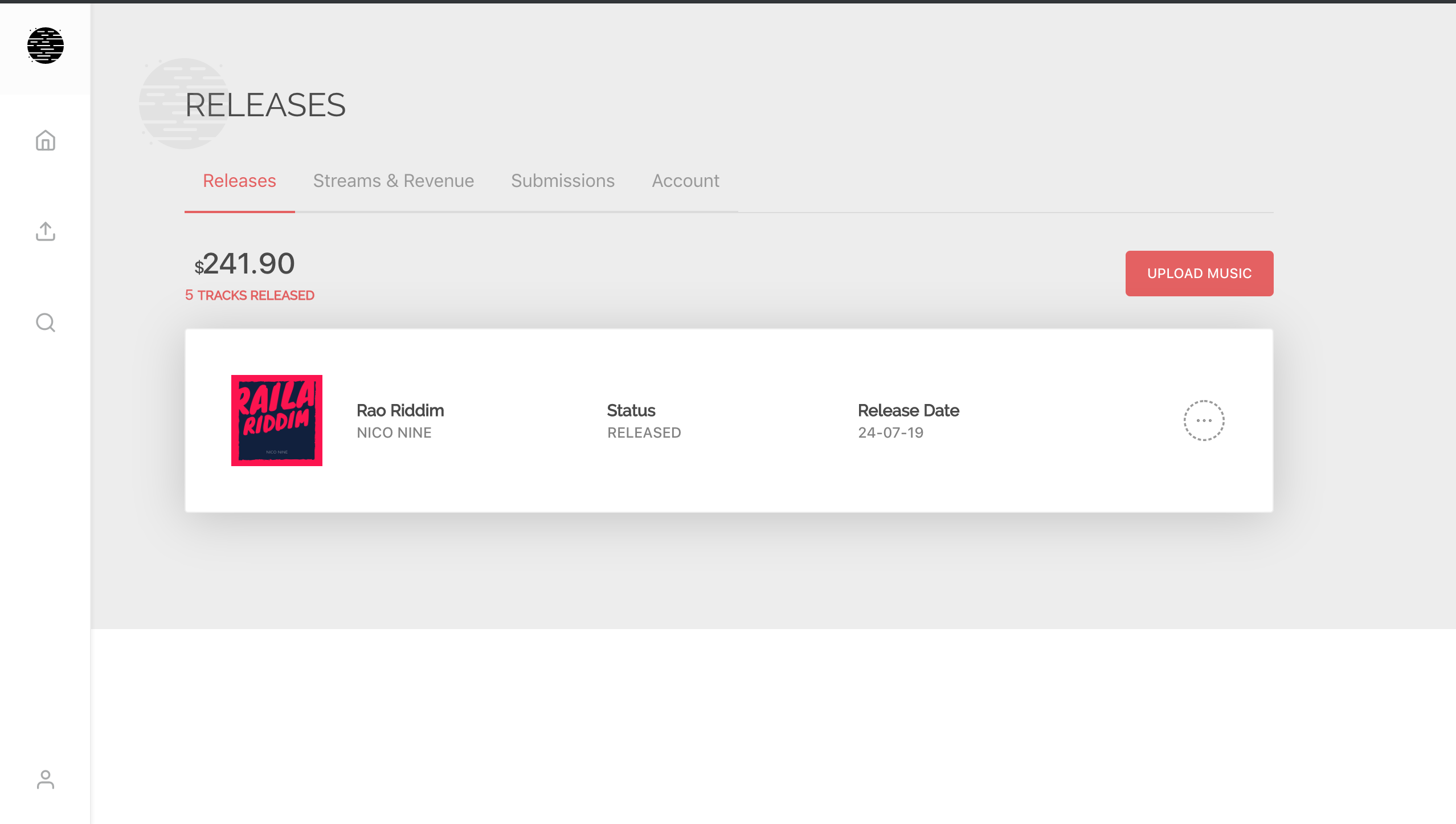Viewport: 1456px width, 824px height.
Task: Open the Home page from sidebar
Action: point(46,140)
